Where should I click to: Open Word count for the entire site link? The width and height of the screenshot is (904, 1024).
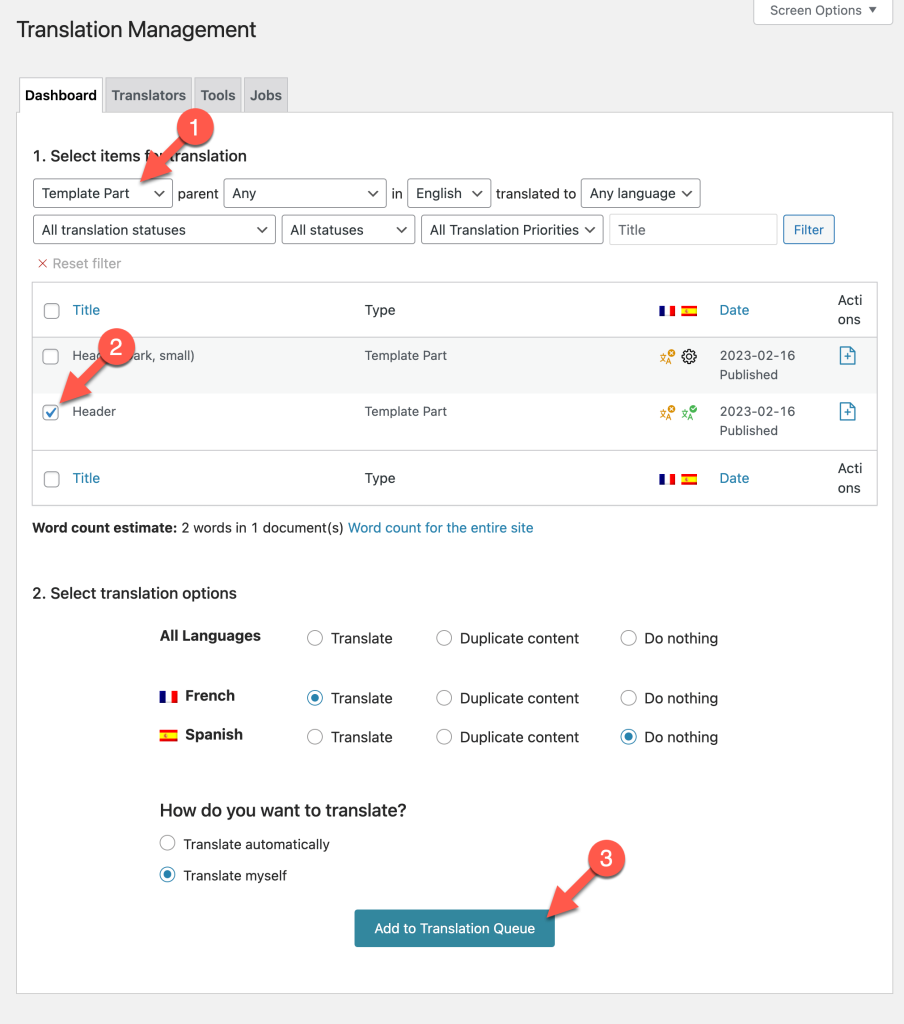pos(440,528)
